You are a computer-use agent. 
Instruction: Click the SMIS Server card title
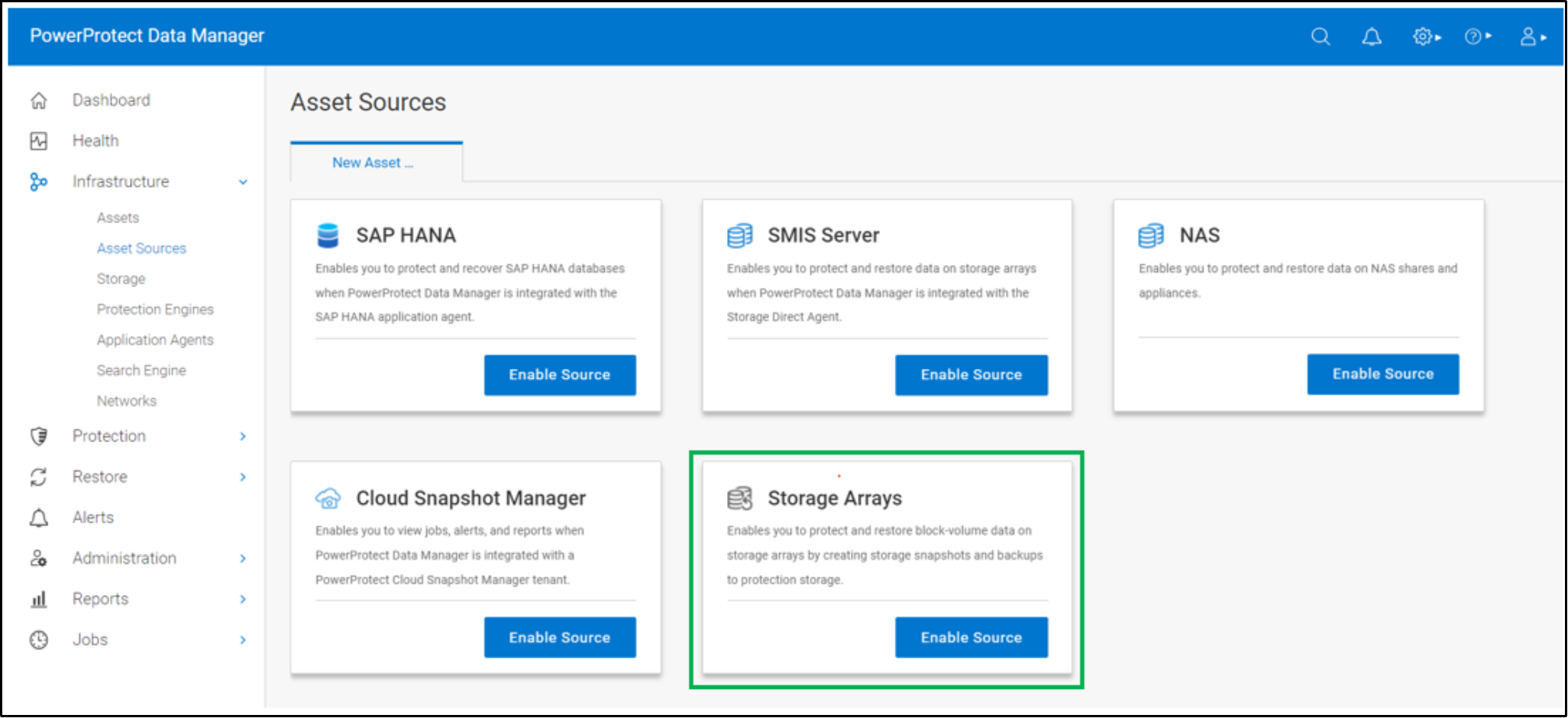(x=823, y=235)
